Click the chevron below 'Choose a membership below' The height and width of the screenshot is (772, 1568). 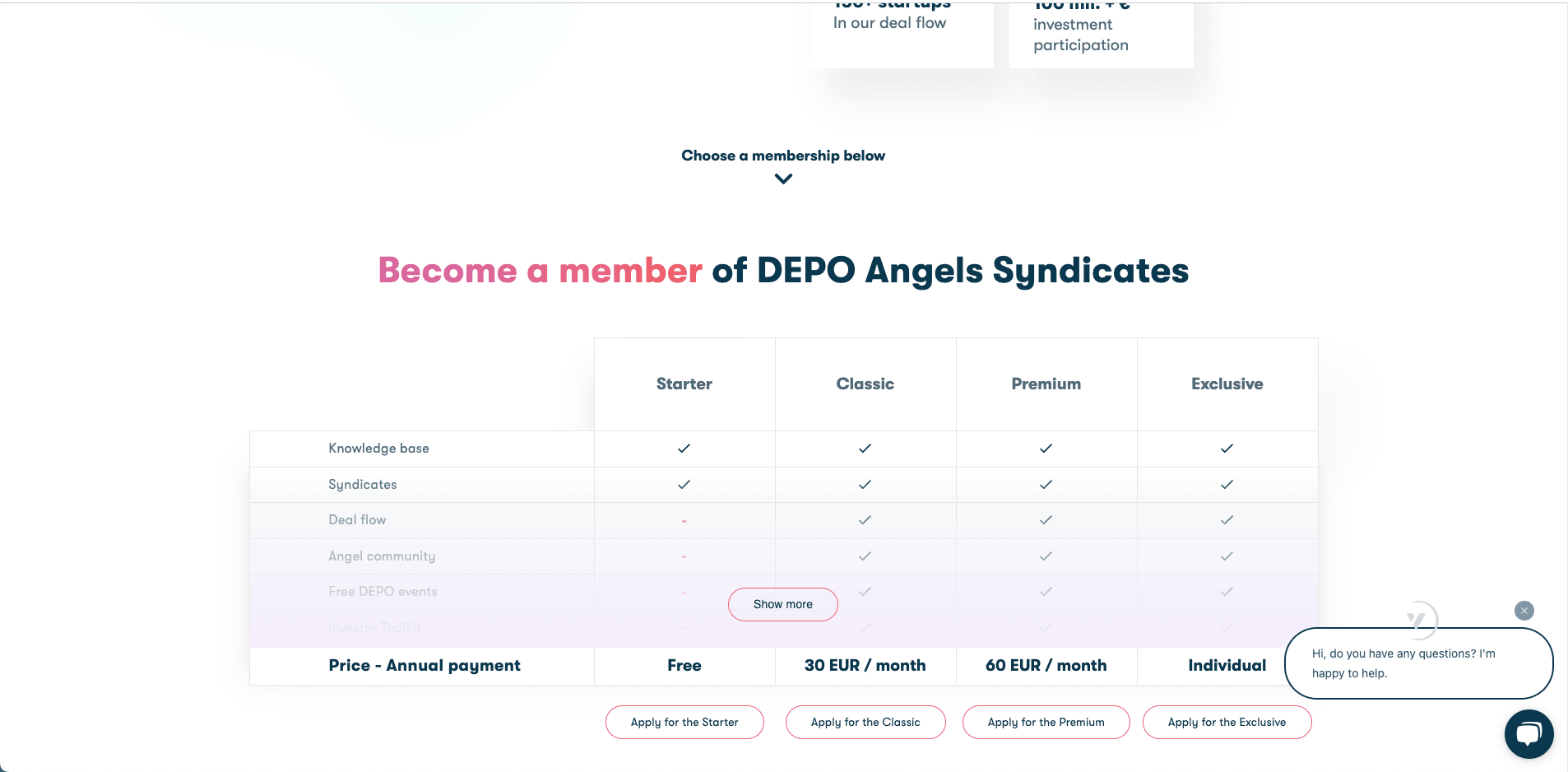(783, 179)
